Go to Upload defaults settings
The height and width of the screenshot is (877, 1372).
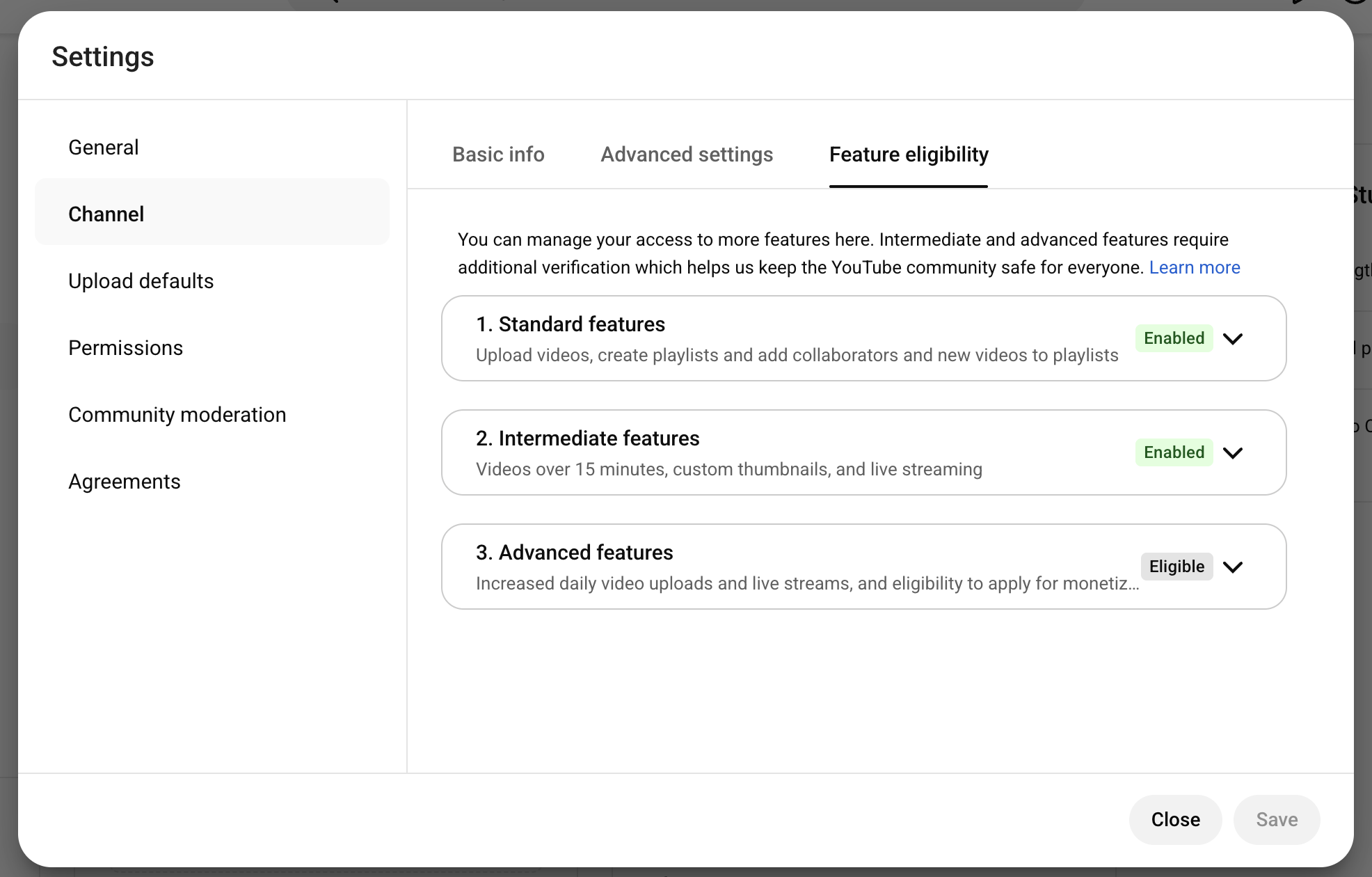click(x=141, y=281)
